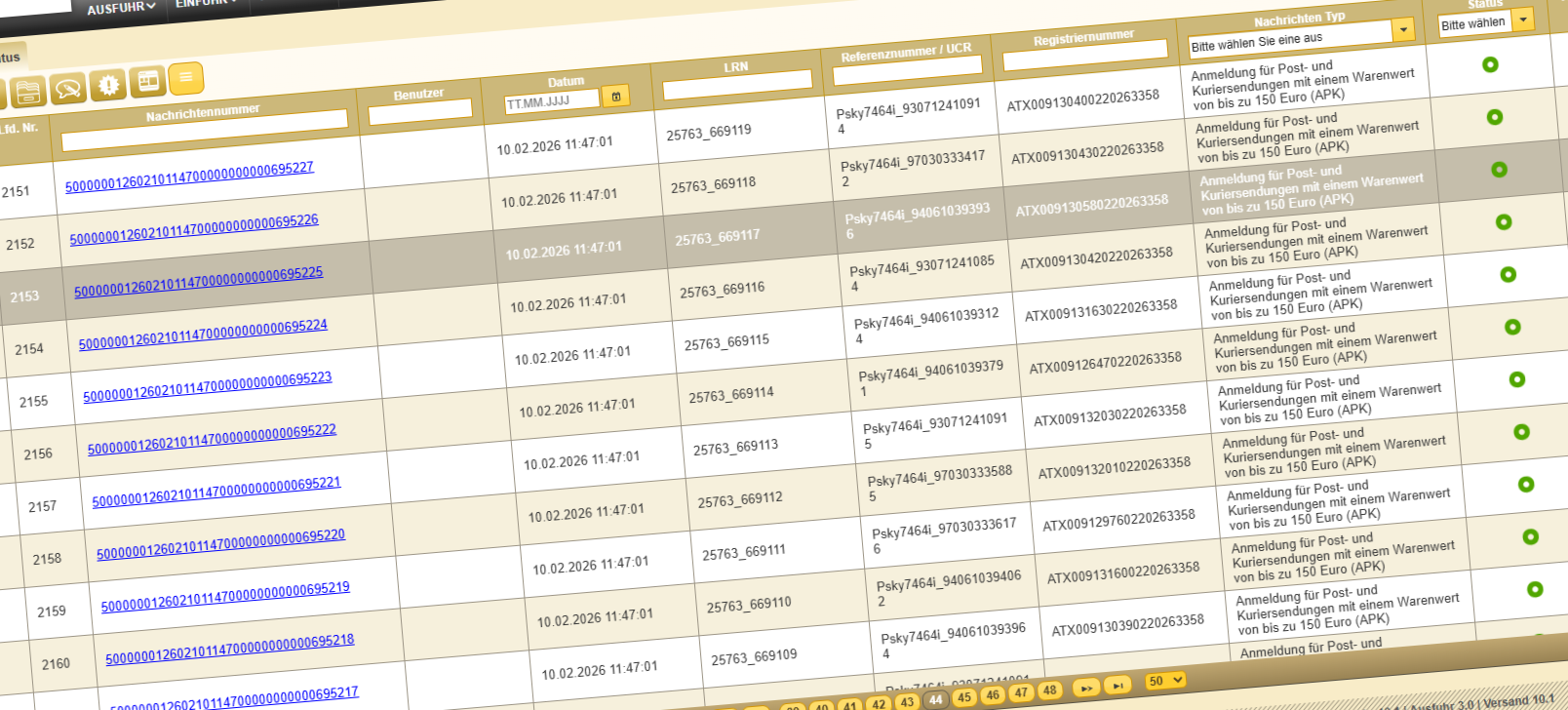The height and width of the screenshot is (710, 1568).
Task: Open the Status filter dropdown
Action: click(x=1522, y=19)
